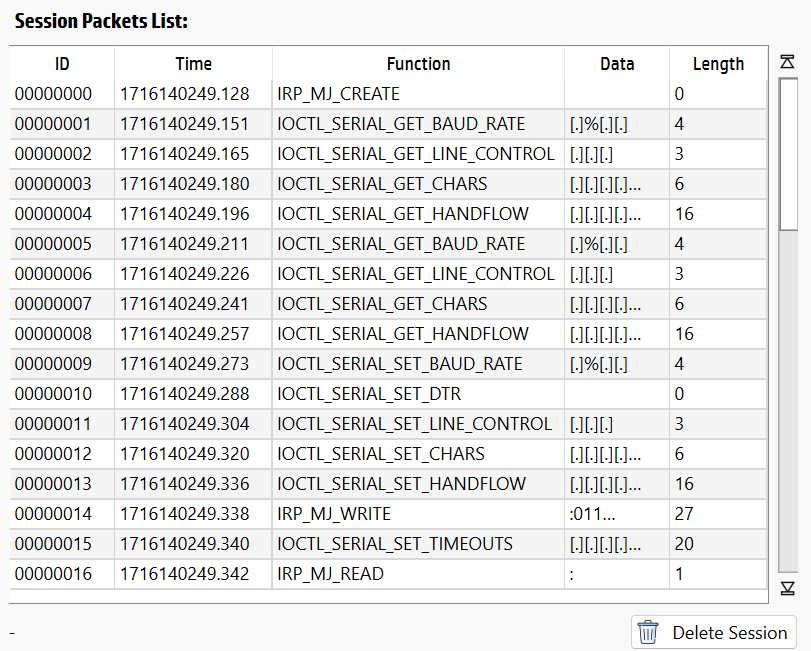Select the IRP_MJ_CREATE row
Image resolution: width=811 pixels, height=651 pixels.
pyautogui.click(x=388, y=94)
